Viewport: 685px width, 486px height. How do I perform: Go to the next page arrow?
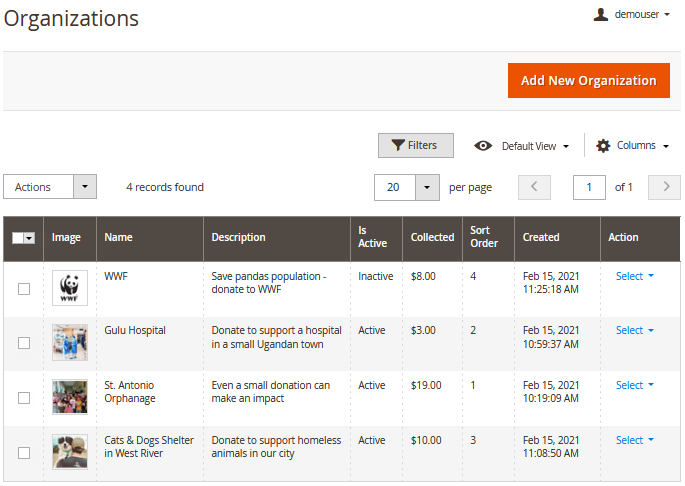tap(664, 187)
